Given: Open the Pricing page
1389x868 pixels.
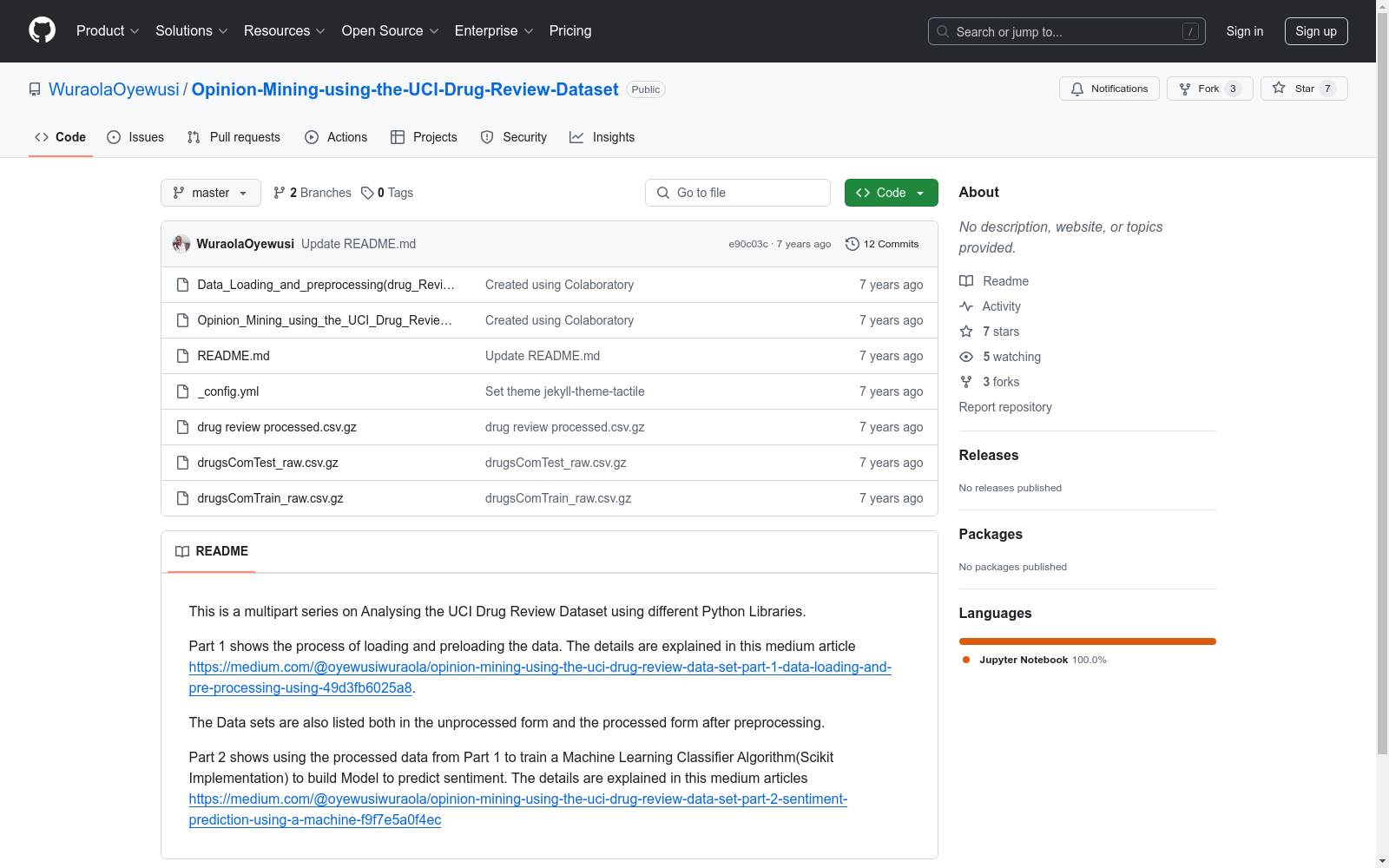Looking at the screenshot, I should [570, 31].
